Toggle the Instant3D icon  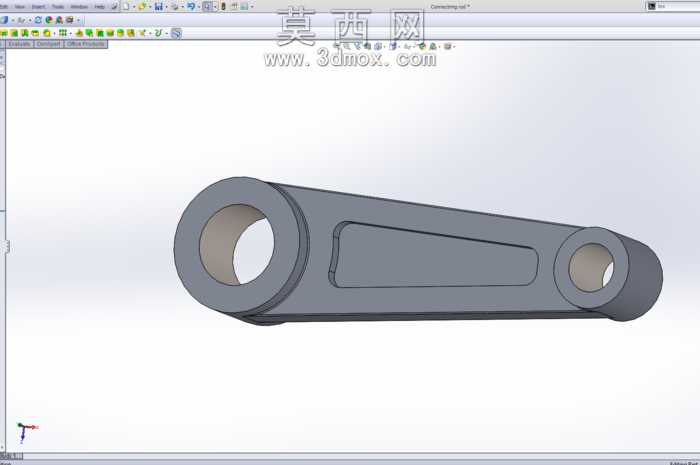click(x=177, y=33)
